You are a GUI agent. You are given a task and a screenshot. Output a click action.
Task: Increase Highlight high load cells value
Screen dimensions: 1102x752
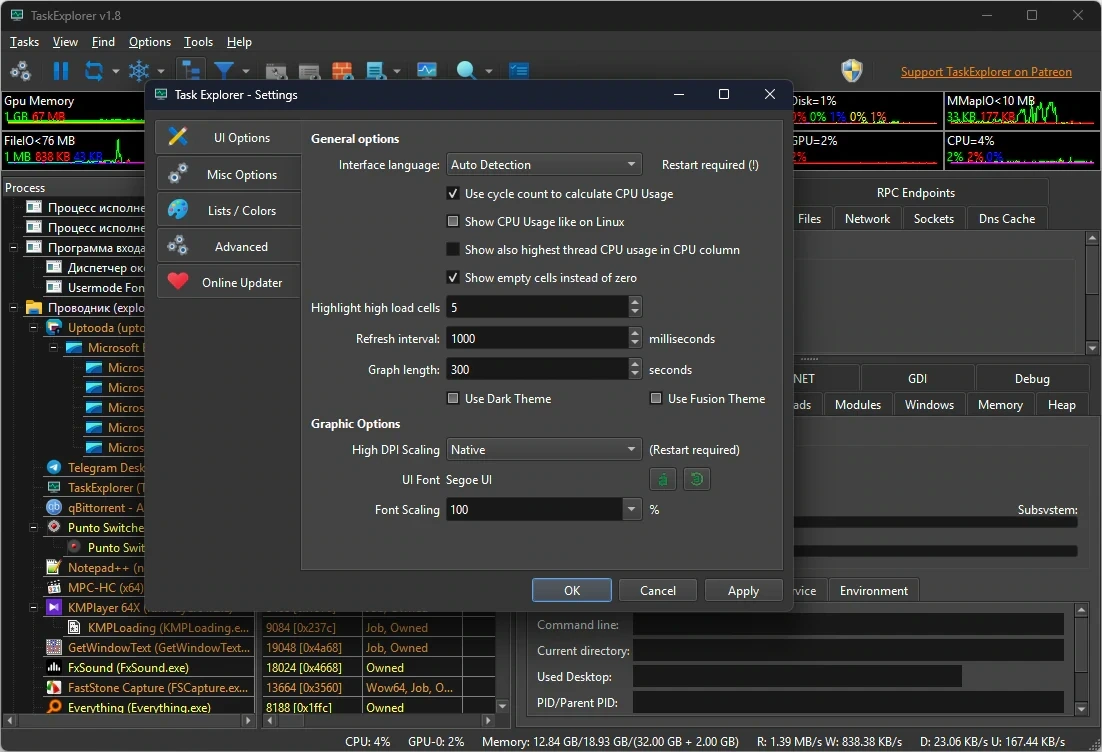pyautogui.click(x=635, y=302)
